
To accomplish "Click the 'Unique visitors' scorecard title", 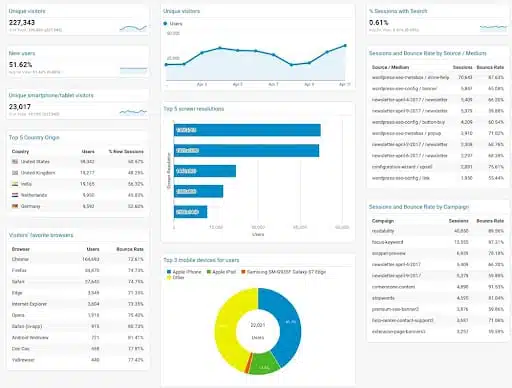I will click(27, 11).
